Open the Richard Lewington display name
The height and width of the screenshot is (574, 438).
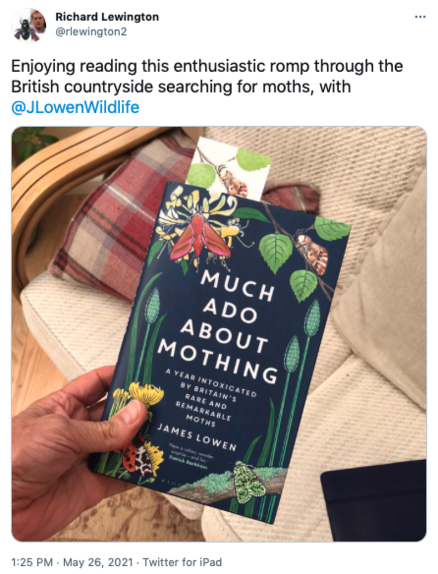click(x=107, y=17)
